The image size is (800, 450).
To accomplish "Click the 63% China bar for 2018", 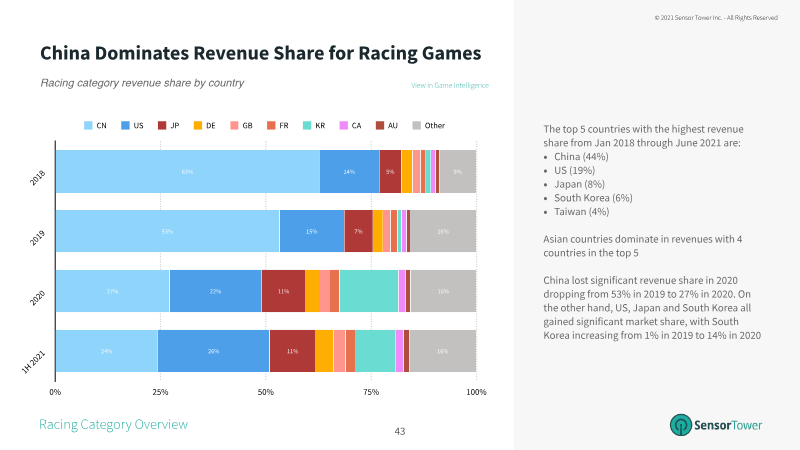I will tap(188, 171).
